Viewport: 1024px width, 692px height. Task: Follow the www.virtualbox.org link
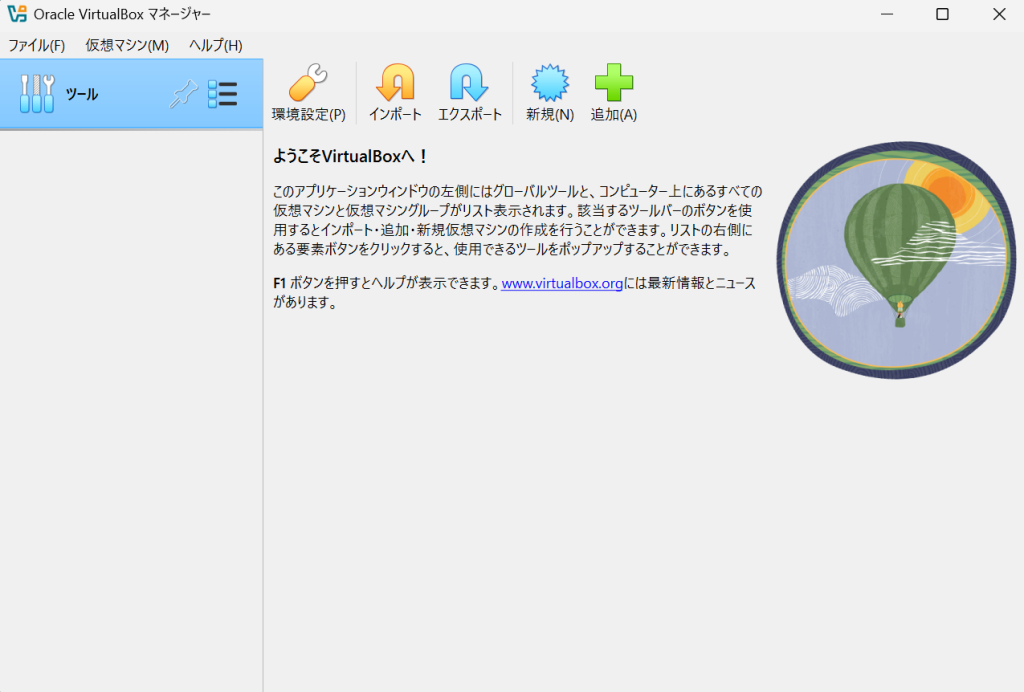tap(562, 283)
